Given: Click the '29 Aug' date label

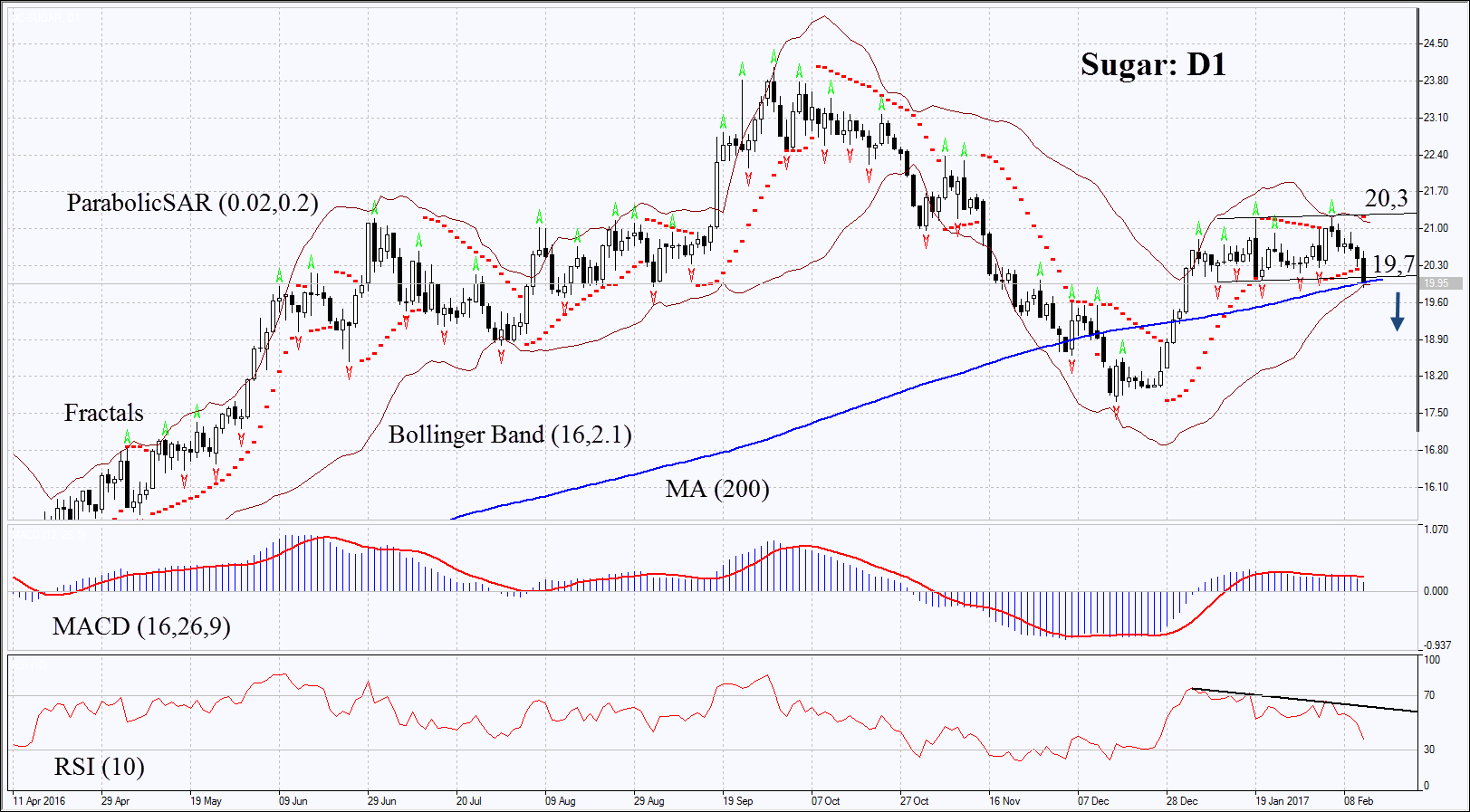Looking at the screenshot, I should click(649, 801).
